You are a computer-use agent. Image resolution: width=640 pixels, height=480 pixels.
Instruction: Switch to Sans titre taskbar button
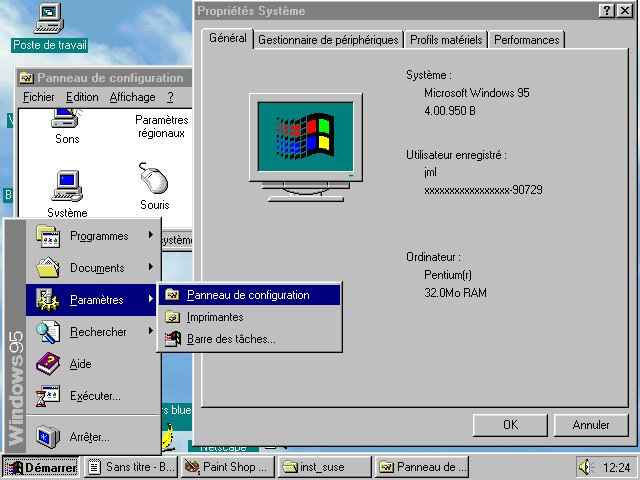(131, 467)
